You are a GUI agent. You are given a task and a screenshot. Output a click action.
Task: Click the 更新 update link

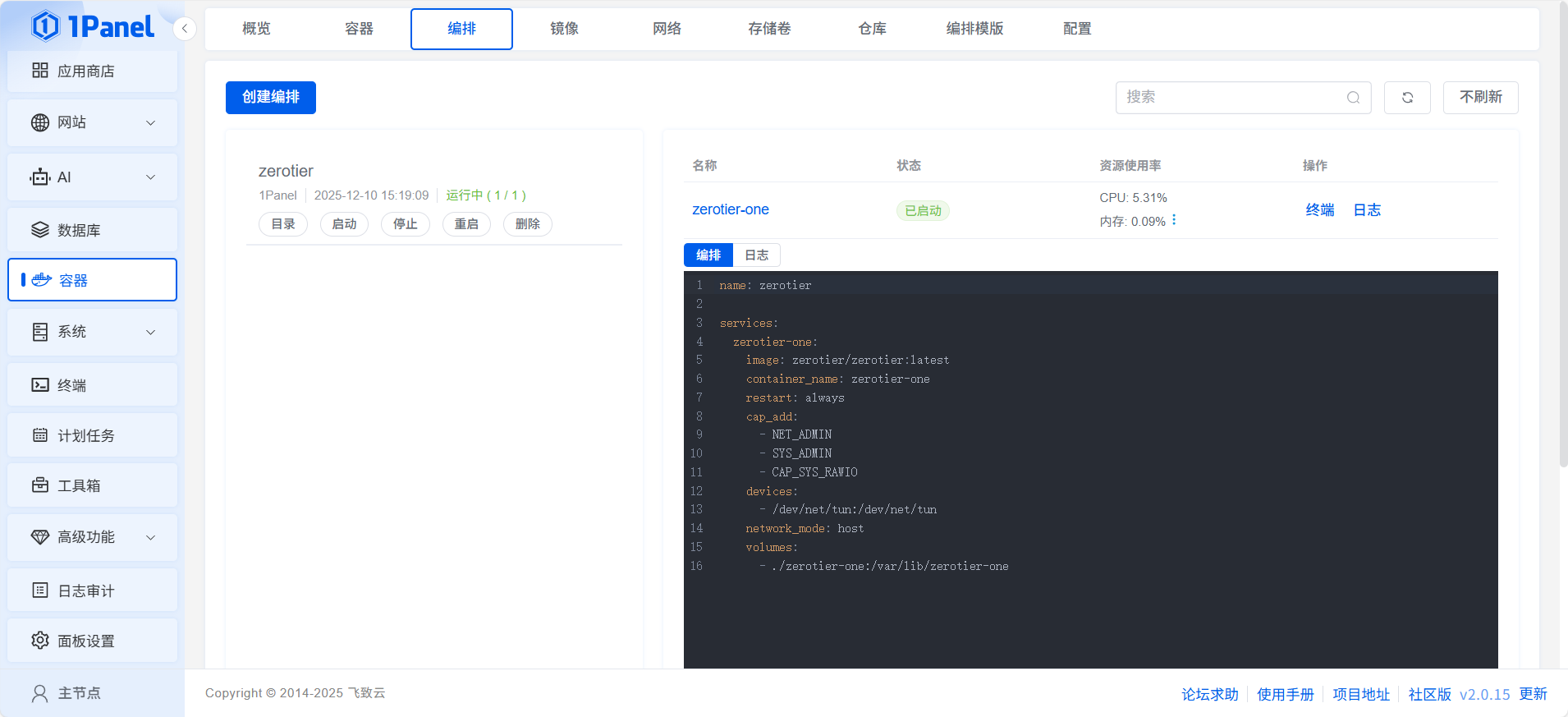point(1533,694)
